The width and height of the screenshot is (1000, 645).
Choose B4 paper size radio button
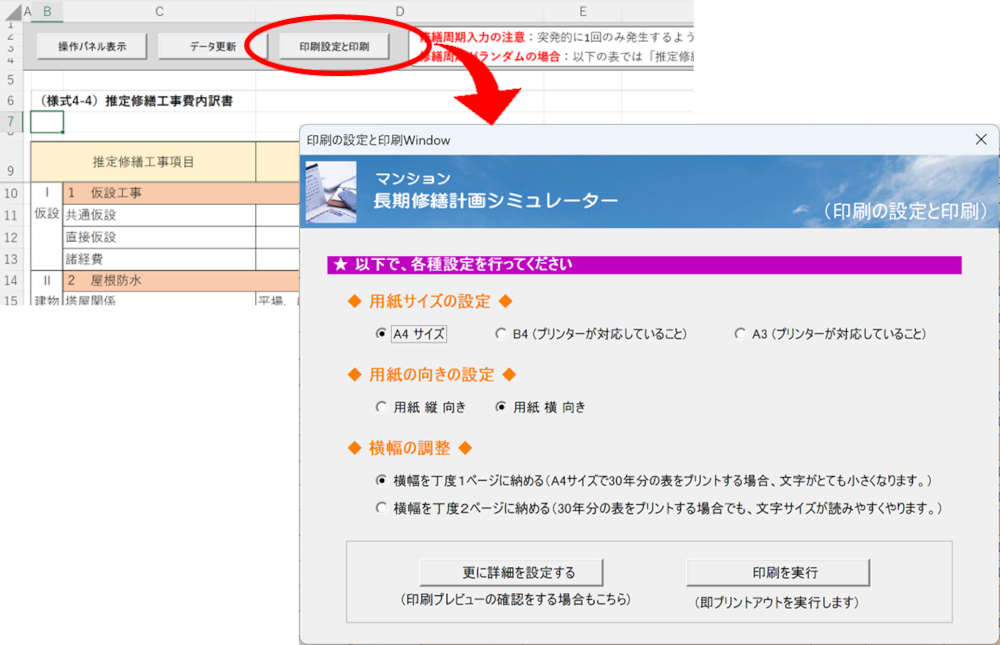coord(501,334)
